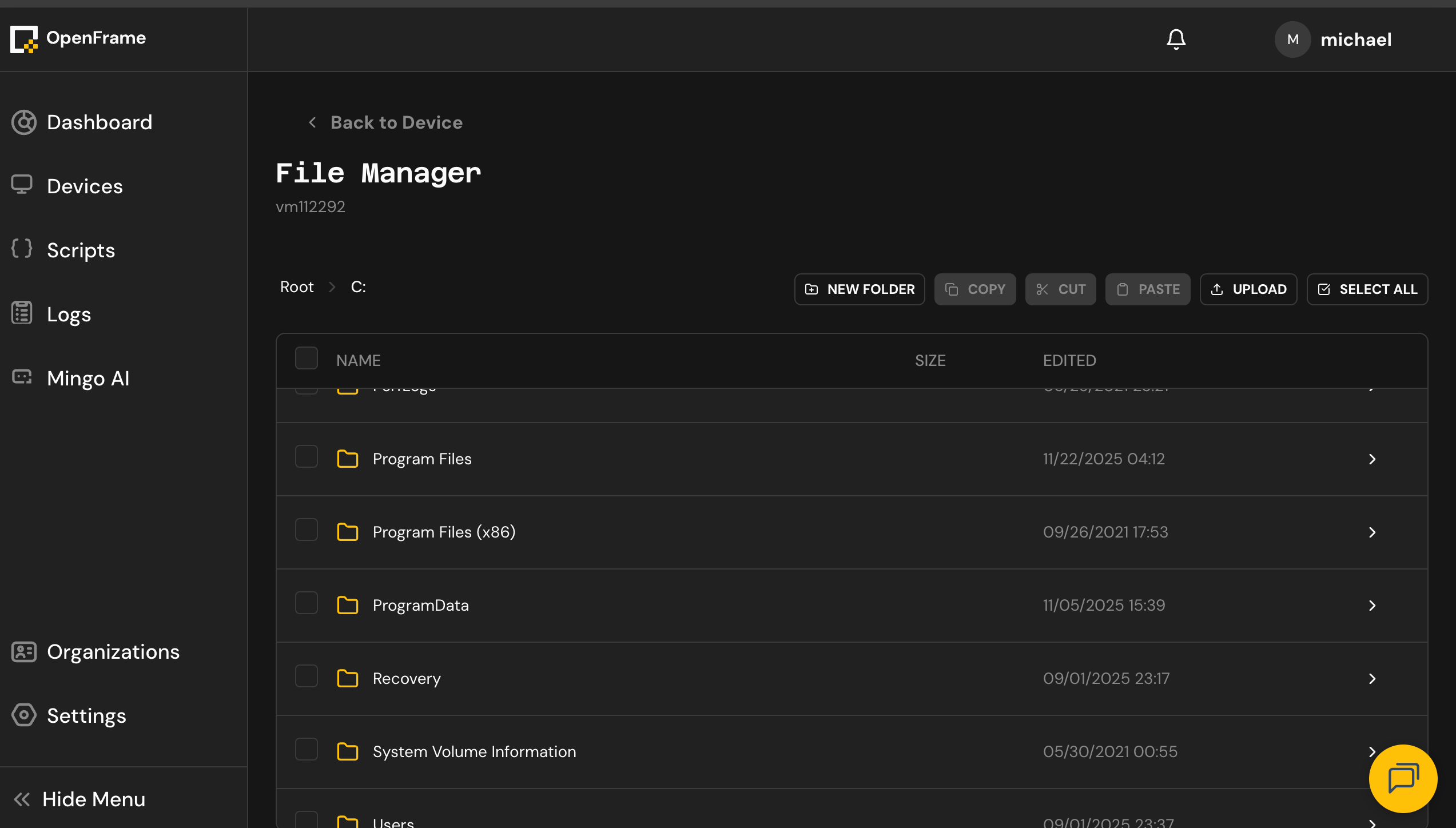Open the System Volume Information folder name
This screenshot has height=828, width=1456.
coord(474,751)
